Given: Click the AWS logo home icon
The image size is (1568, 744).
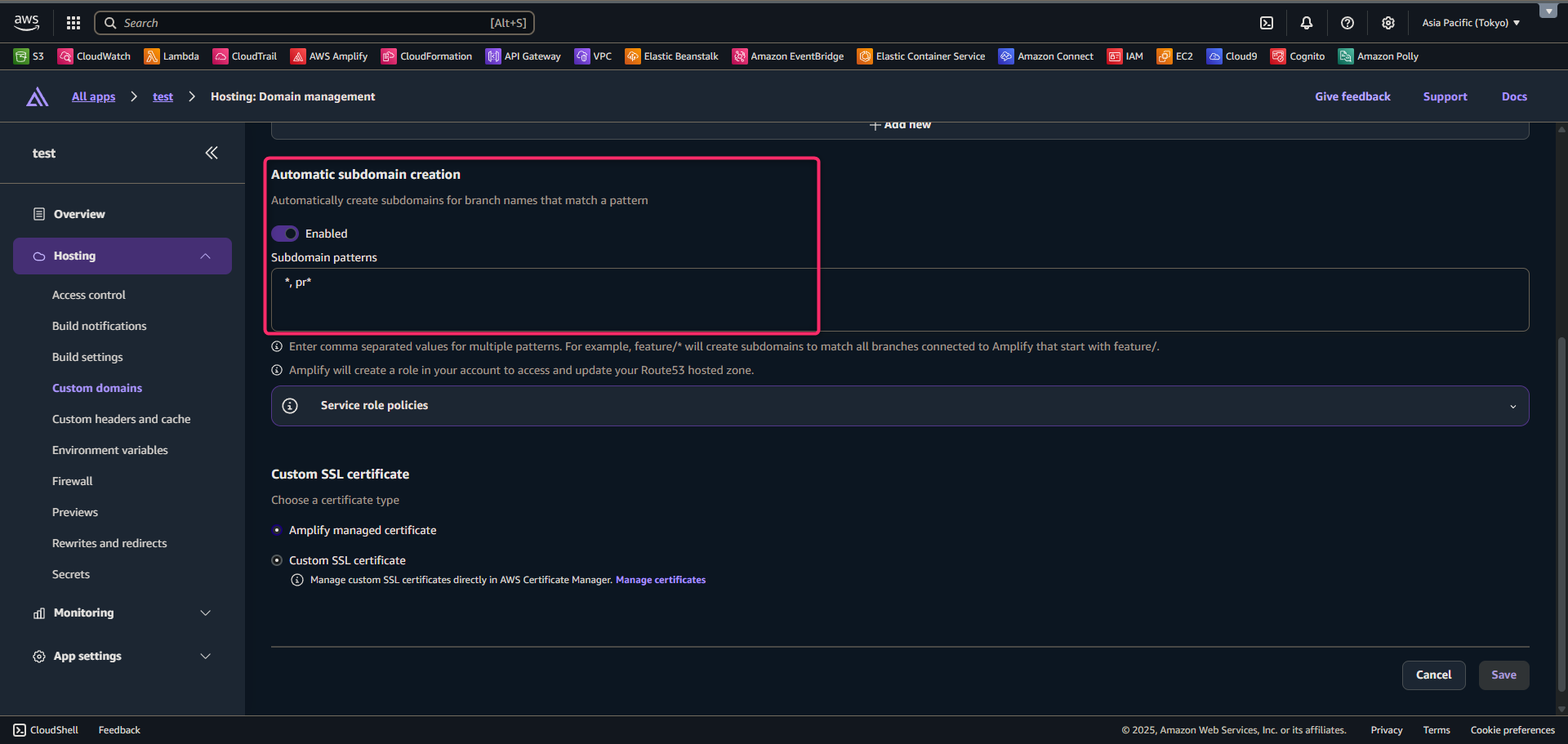Looking at the screenshot, I should [x=26, y=23].
